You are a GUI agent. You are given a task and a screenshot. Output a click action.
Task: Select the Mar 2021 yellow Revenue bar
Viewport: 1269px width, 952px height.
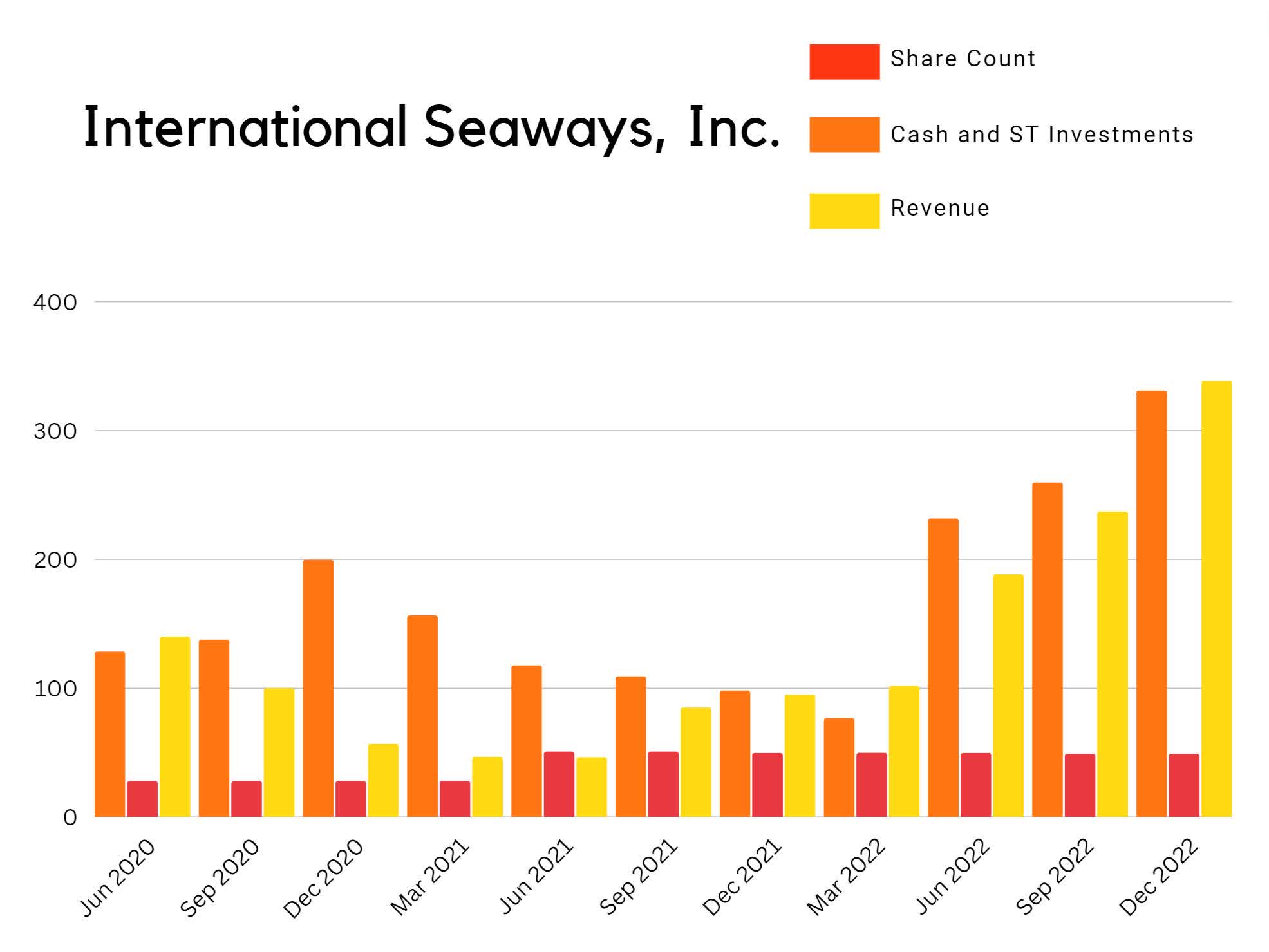pyautogui.click(x=487, y=787)
